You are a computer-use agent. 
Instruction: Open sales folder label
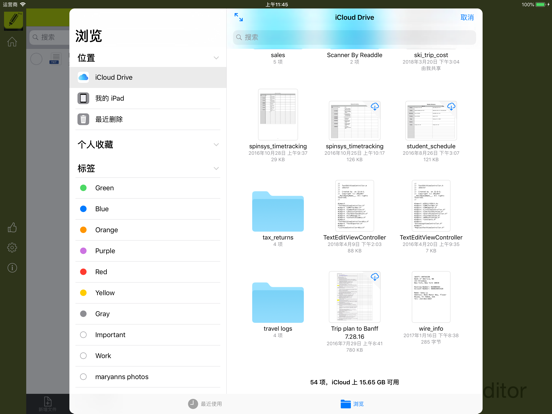pyautogui.click(x=278, y=55)
